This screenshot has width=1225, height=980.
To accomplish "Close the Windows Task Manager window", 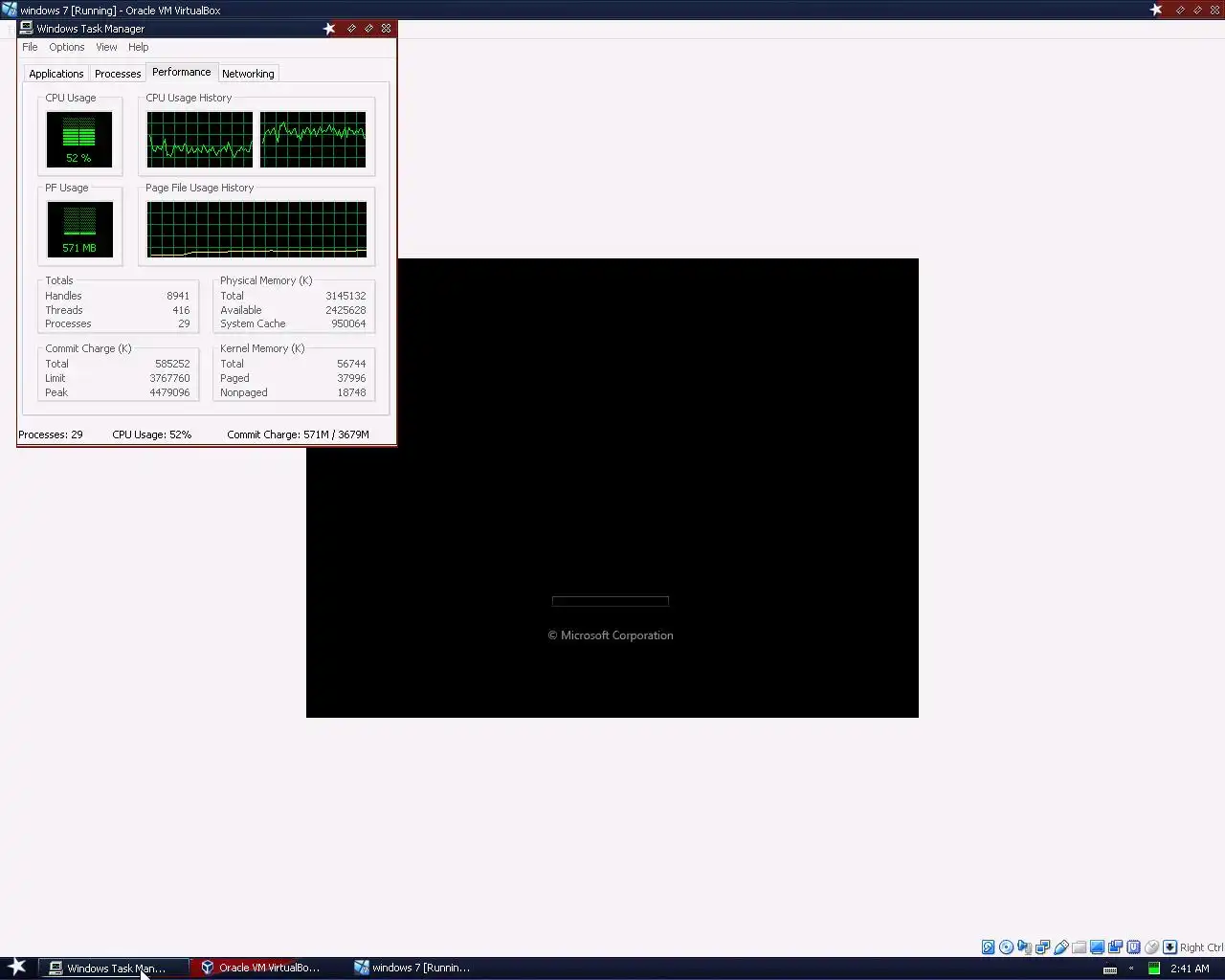I will tap(386, 29).
